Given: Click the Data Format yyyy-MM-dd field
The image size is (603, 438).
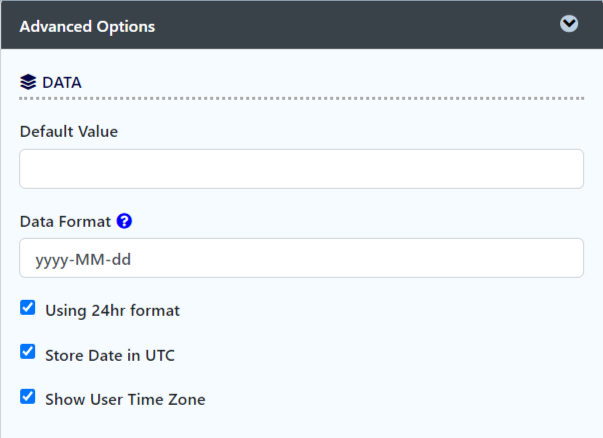Looking at the screenshot, I should coord(302,258).
